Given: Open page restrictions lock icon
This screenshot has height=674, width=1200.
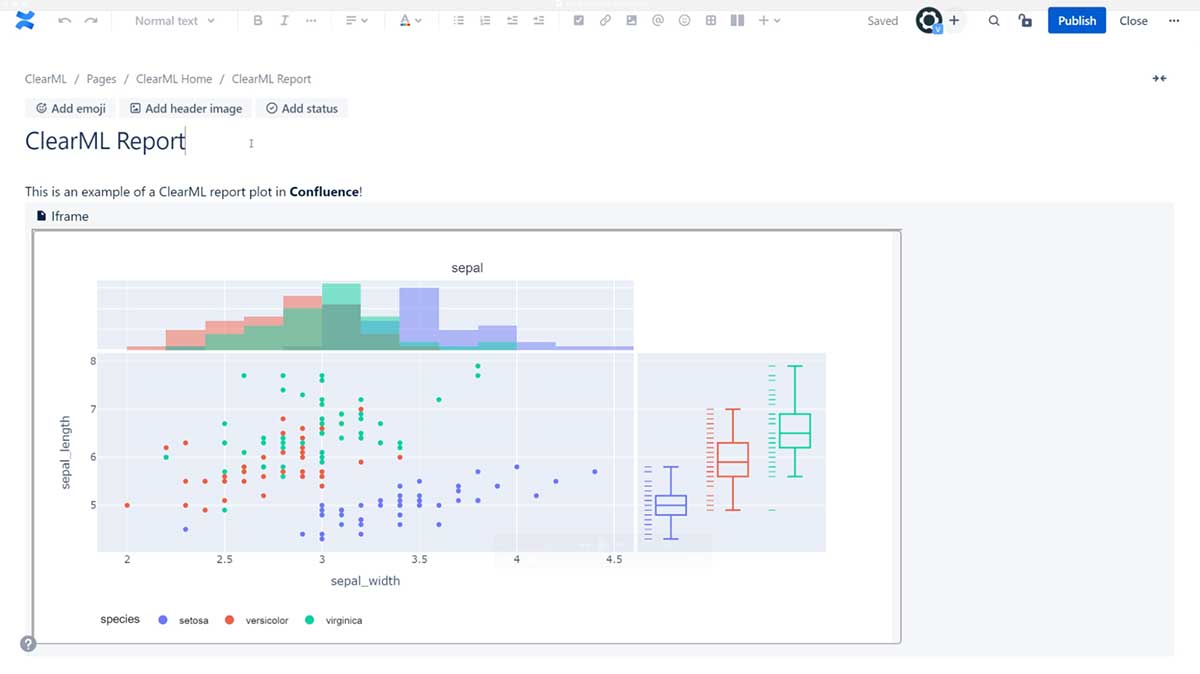Looking at the screenshot, I should tap(1024, 20).
